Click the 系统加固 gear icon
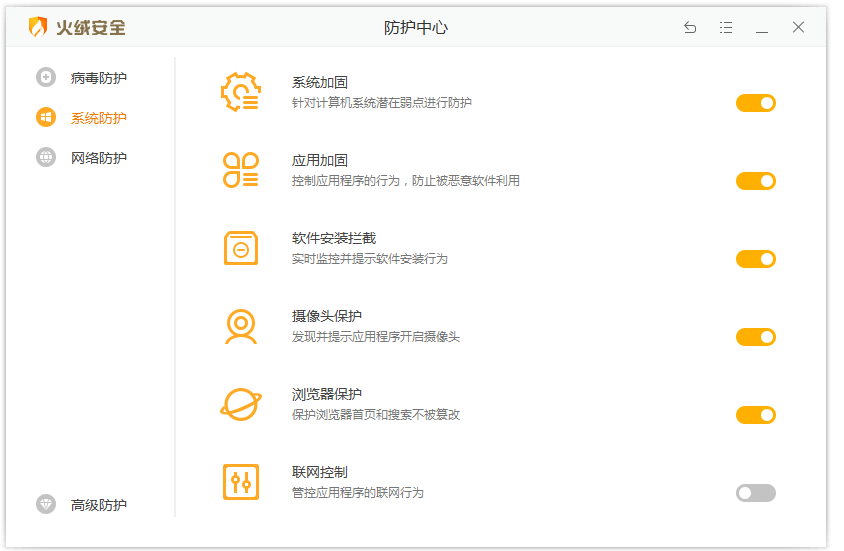The image size is (844, 551). (x=241, y=92)
